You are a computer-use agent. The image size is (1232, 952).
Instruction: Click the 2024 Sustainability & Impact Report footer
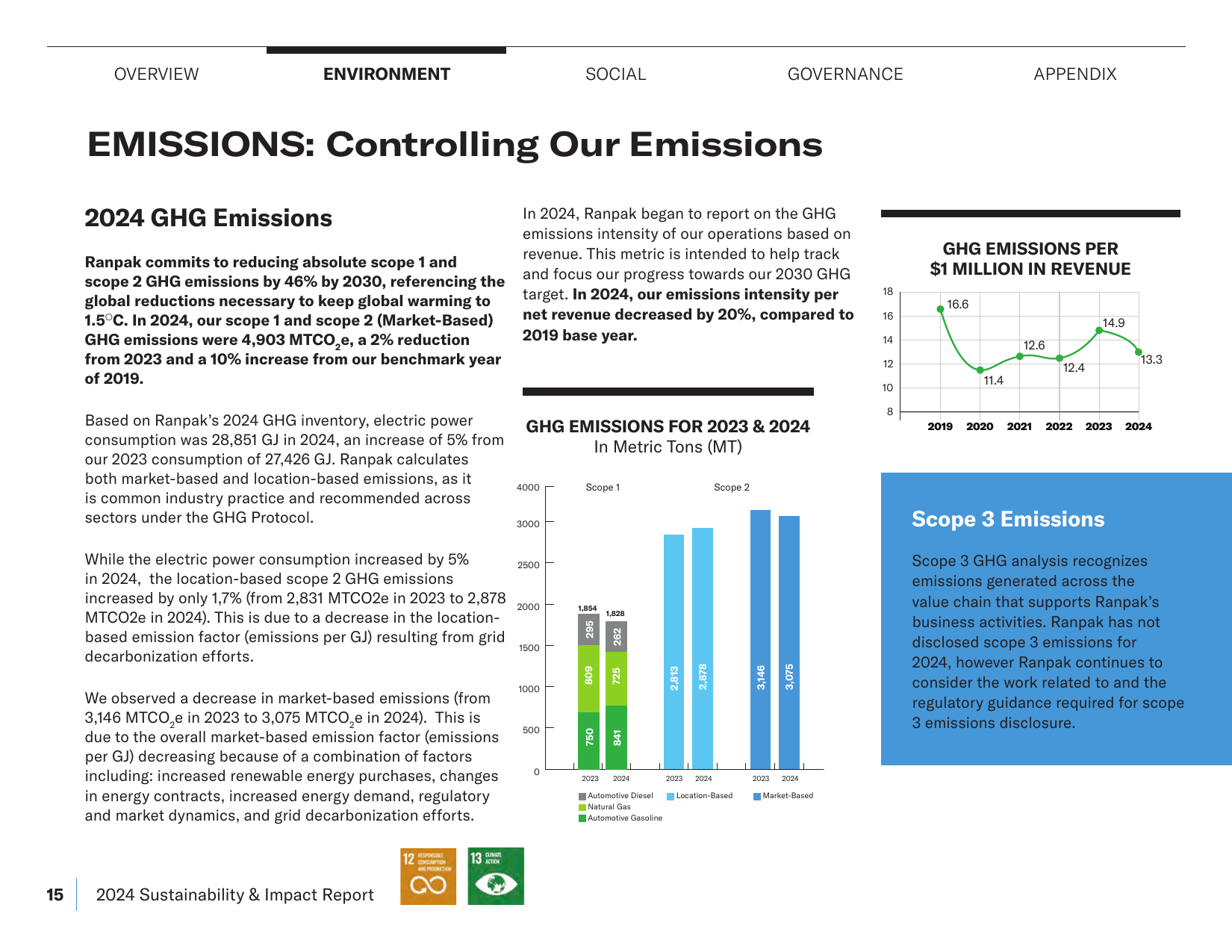point(235,895)
